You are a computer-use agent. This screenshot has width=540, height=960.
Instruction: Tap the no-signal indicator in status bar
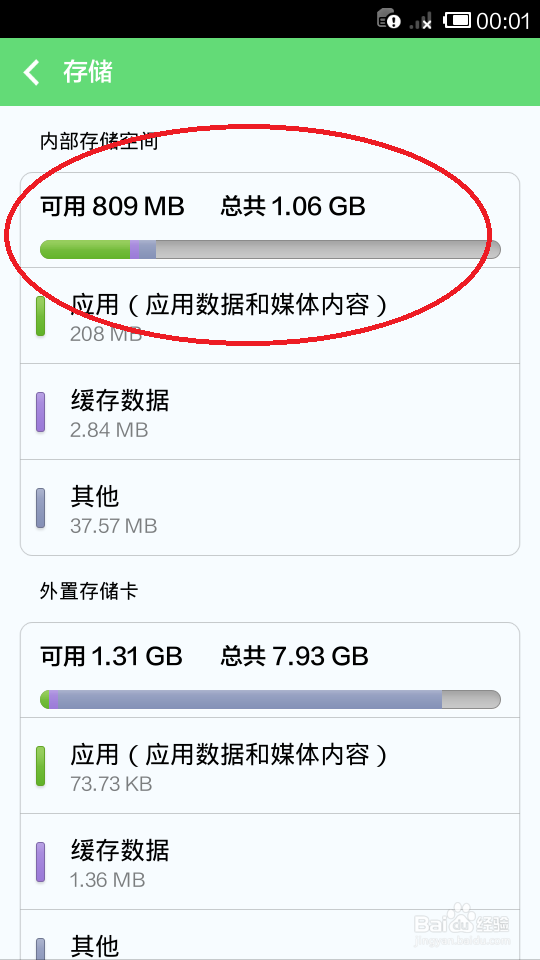(421, 20)
